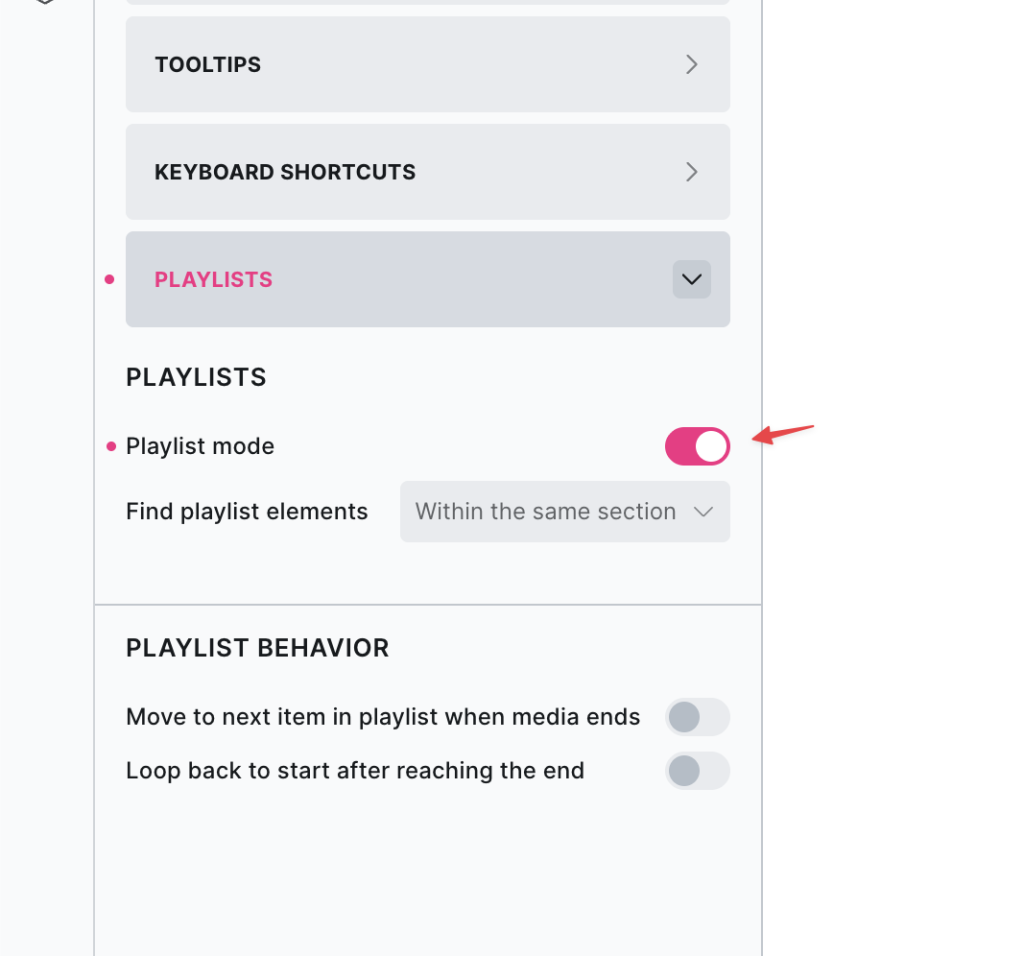Image resolution: width=1024 pixels, height=956 pixels.
Task: Click the caret arrow in the Find playlist elements box
Action: tap(703, 512)
